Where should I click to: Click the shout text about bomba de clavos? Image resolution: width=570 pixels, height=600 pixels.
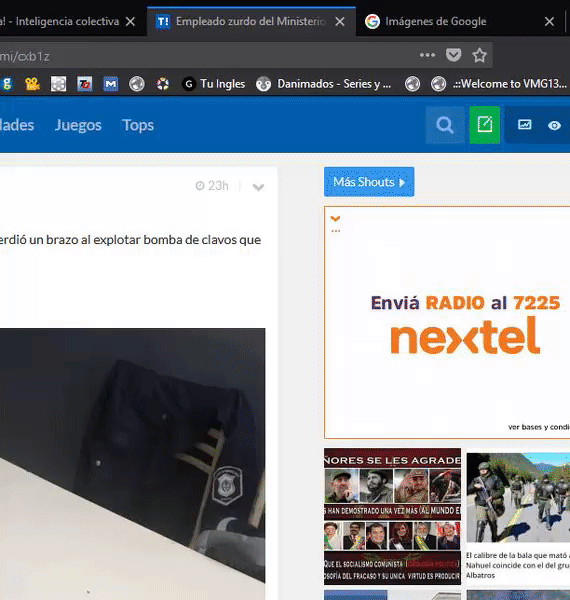click(x=130, y=240)
